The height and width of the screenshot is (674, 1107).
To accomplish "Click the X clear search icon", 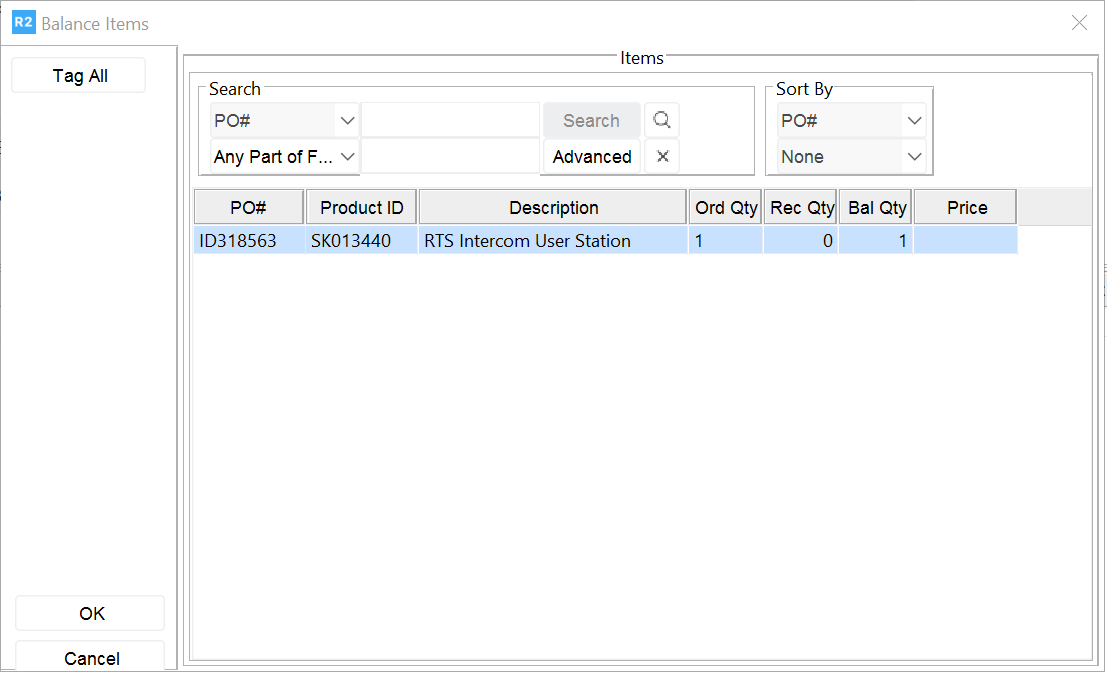I will pos(661,157).
